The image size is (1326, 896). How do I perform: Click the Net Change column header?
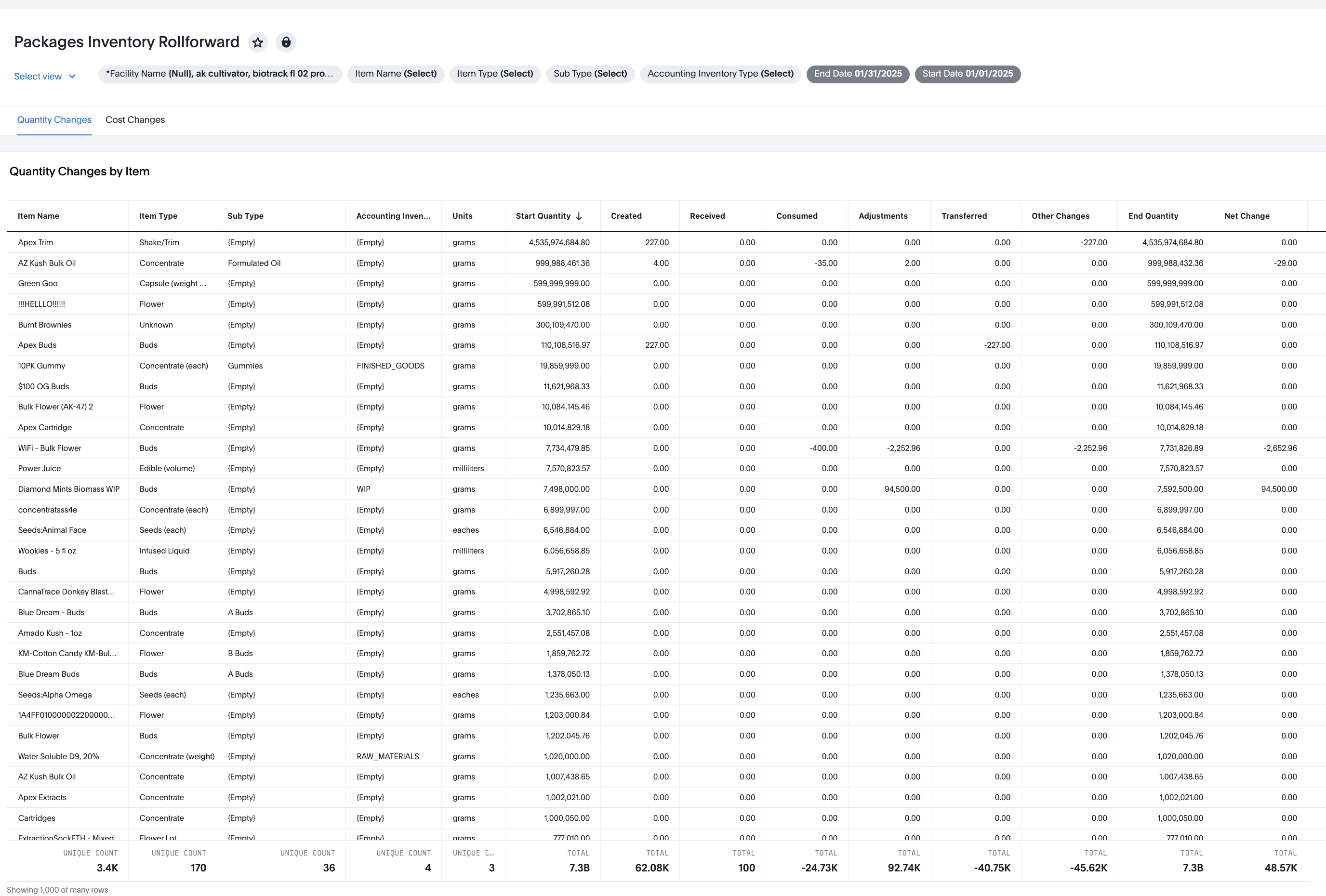pyautogui.click(x=1260, y=216)
